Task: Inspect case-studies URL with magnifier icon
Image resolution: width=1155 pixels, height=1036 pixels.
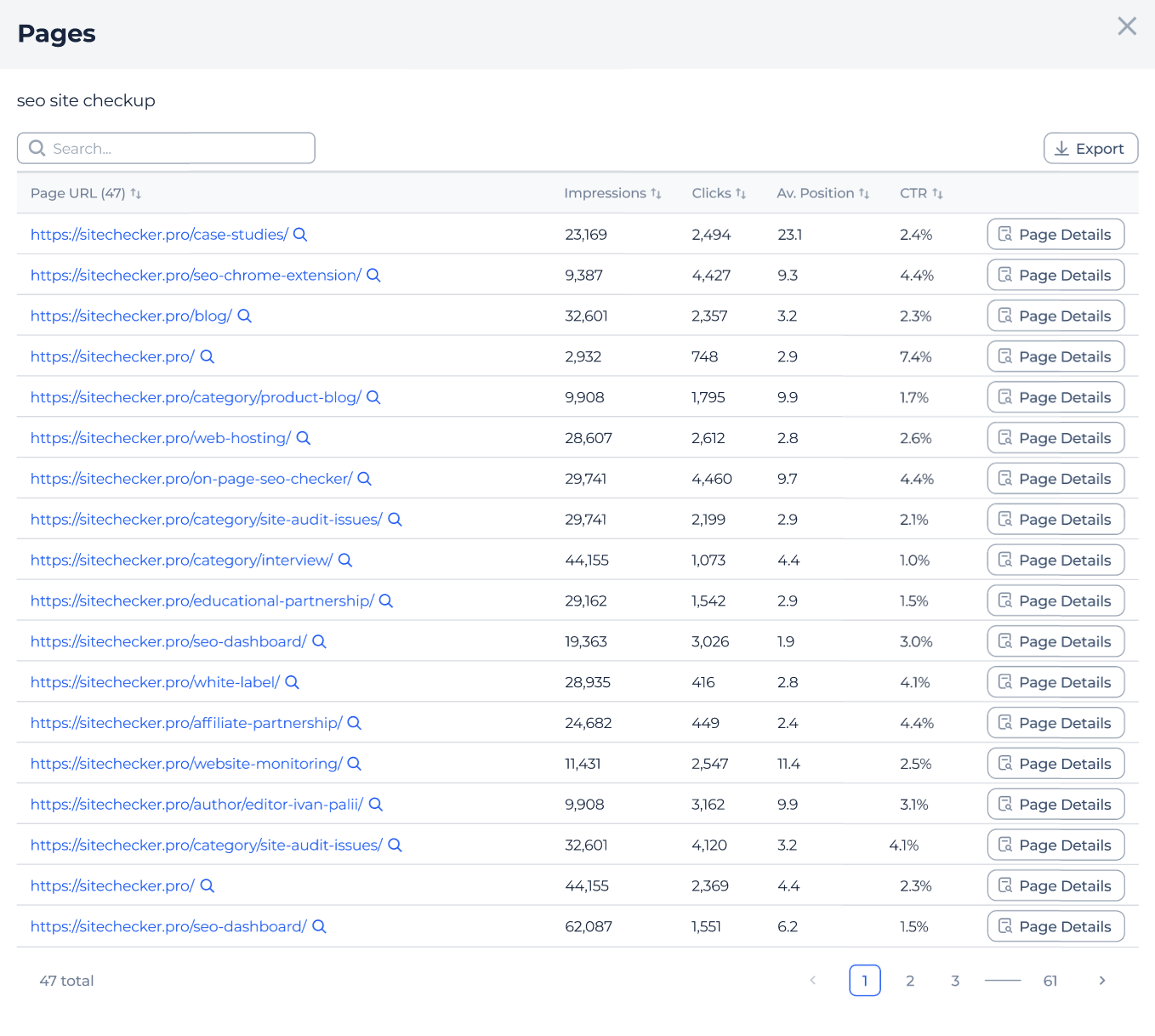Action: point(300,235)
